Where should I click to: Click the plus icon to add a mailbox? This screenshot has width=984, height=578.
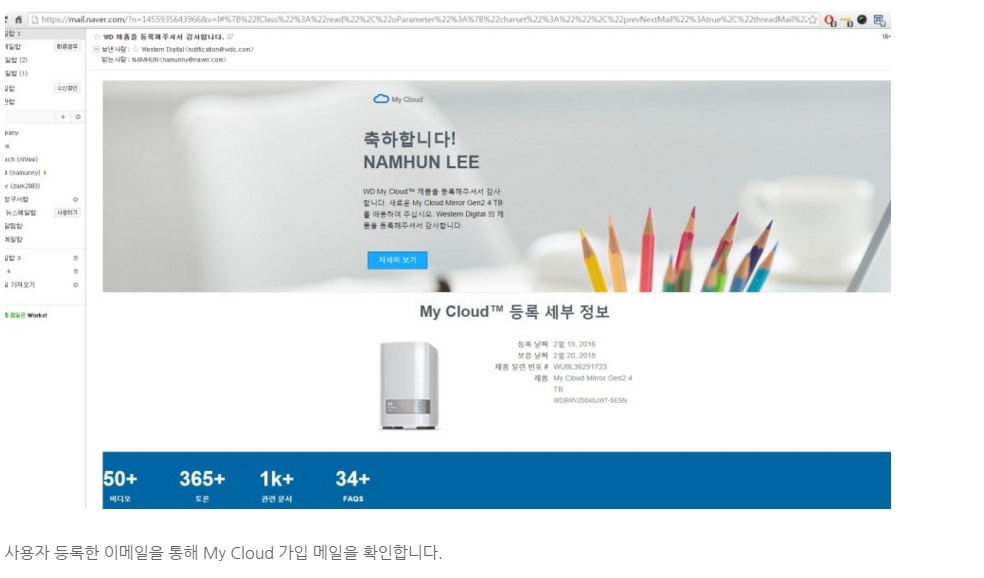(63, 117)
